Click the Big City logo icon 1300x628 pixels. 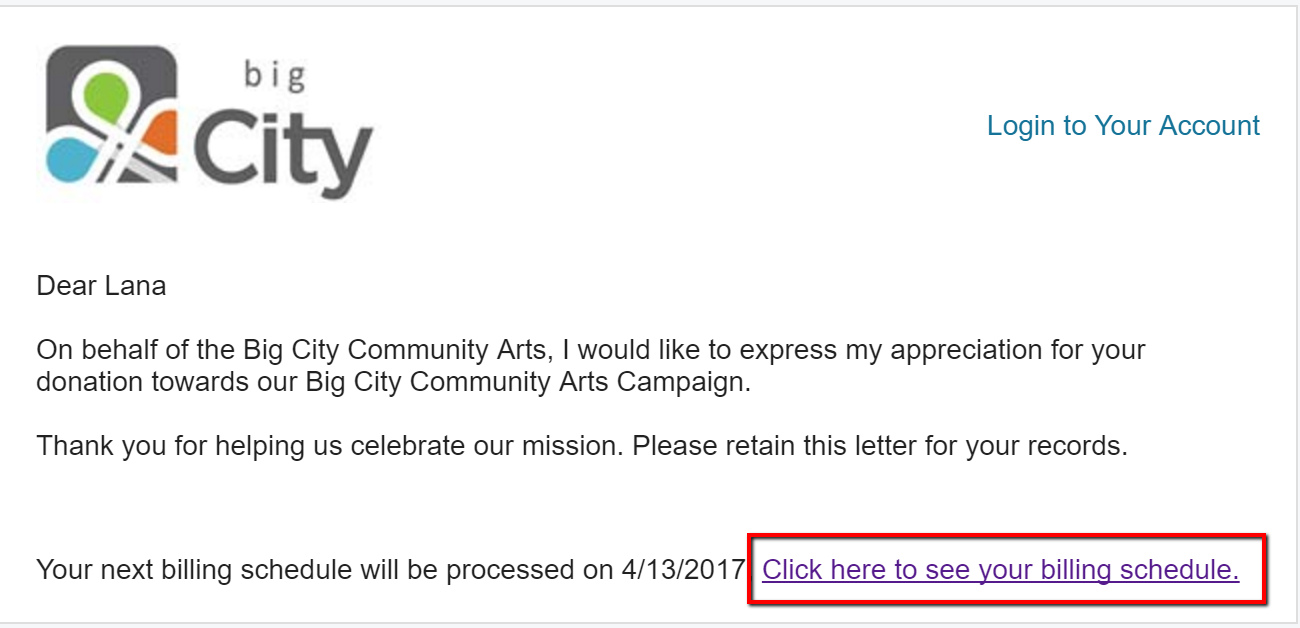click(x=112, y=115)
